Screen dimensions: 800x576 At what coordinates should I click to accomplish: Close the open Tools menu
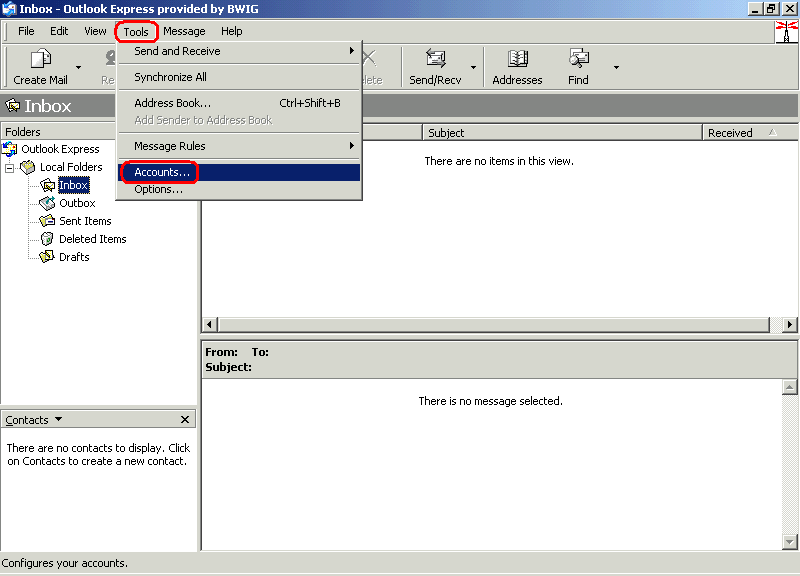point(136,32)
